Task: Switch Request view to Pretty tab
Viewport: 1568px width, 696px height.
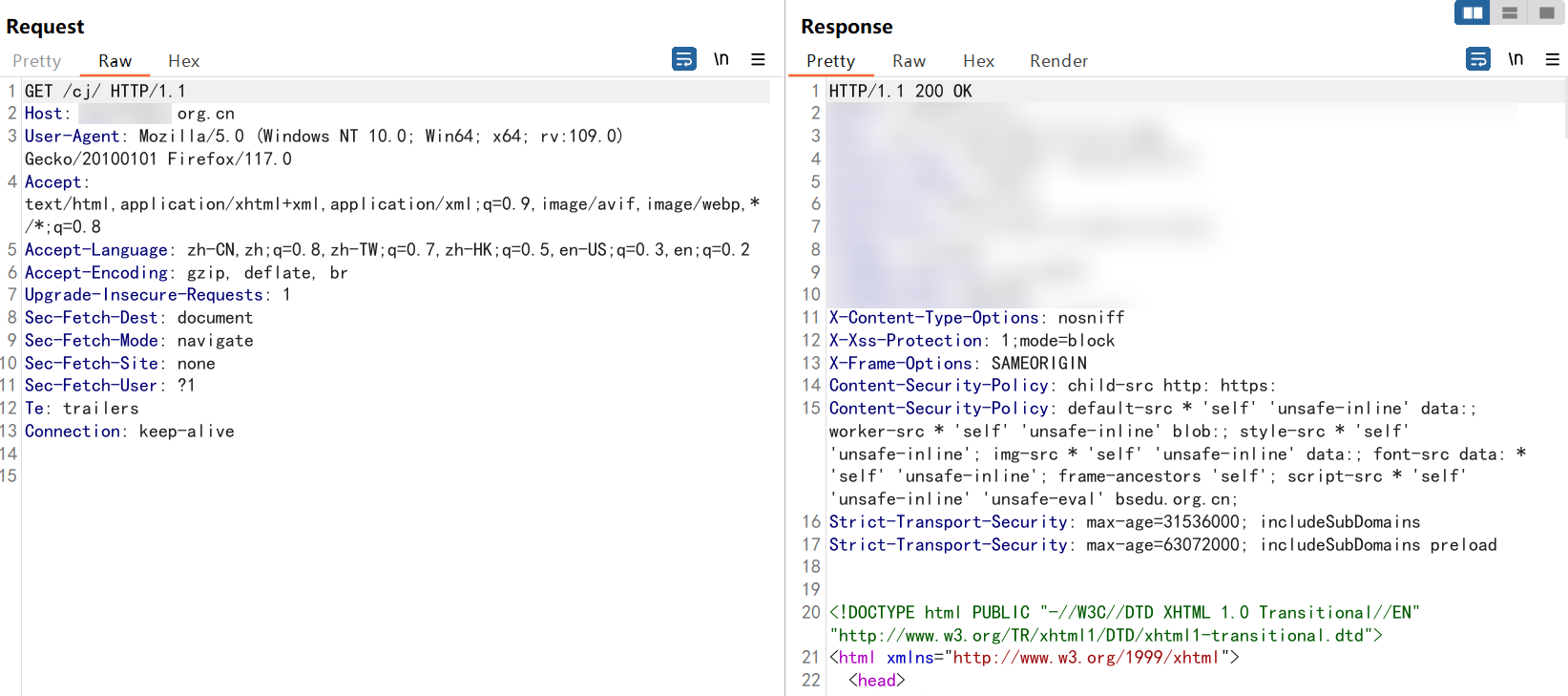Action: tap(37, 61)
